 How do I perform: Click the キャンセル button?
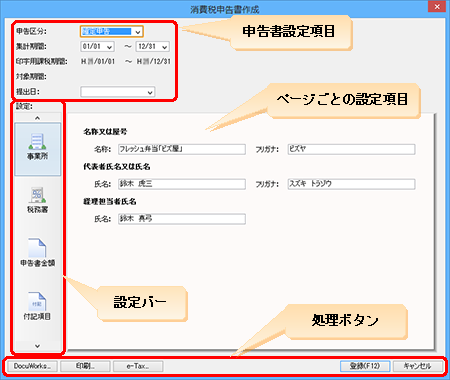pos(418,366)
